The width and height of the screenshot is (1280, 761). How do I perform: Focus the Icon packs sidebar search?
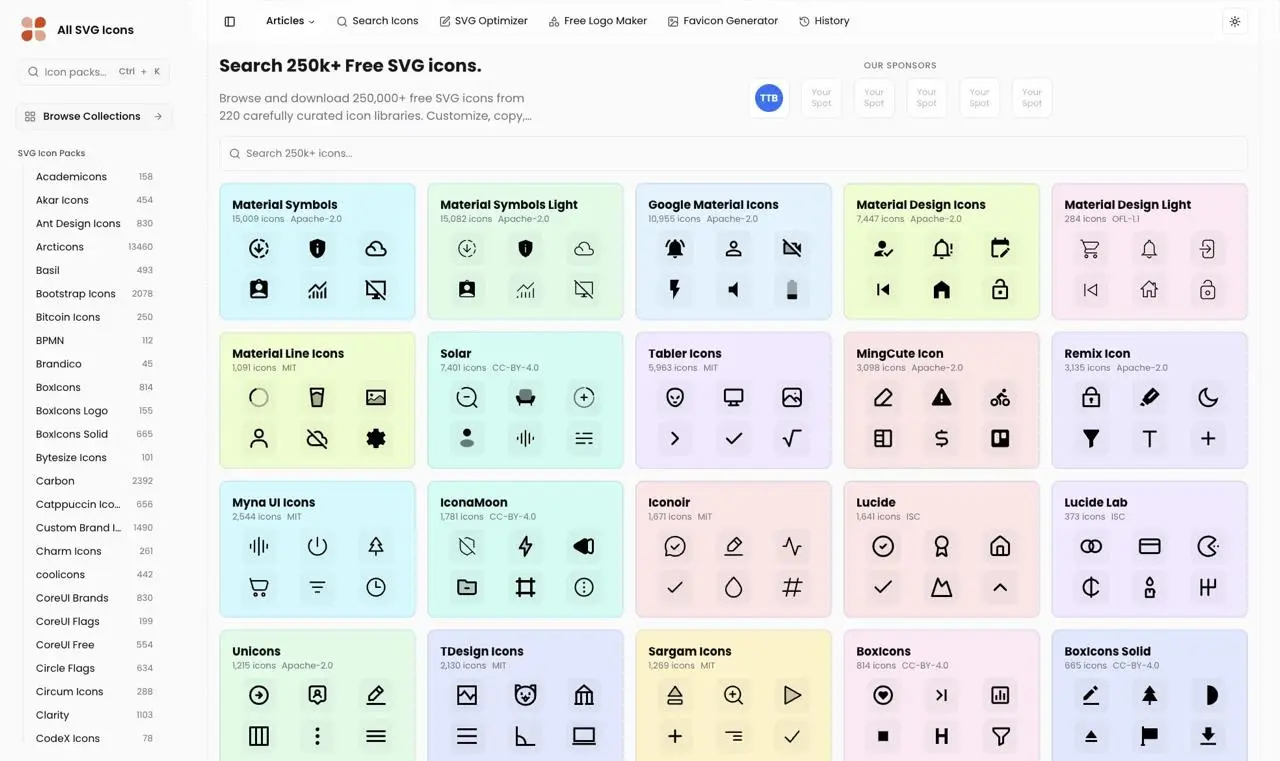pos(93,72)
